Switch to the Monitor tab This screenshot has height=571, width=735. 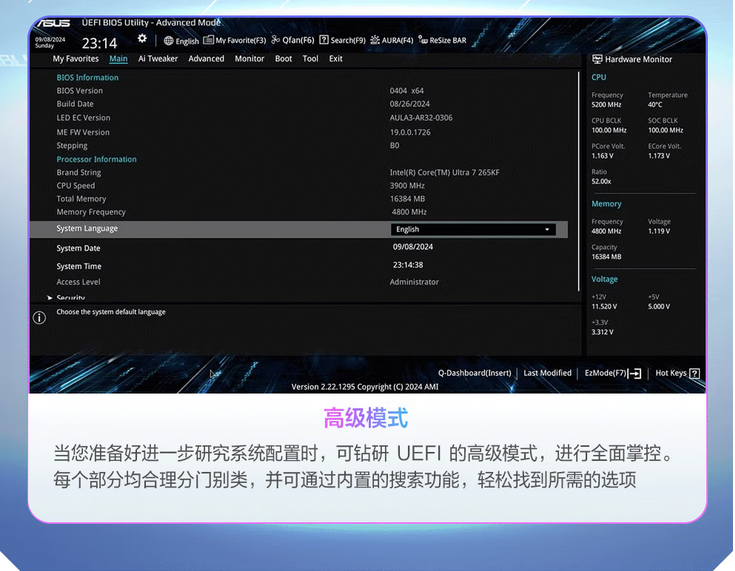coord(249,59)
